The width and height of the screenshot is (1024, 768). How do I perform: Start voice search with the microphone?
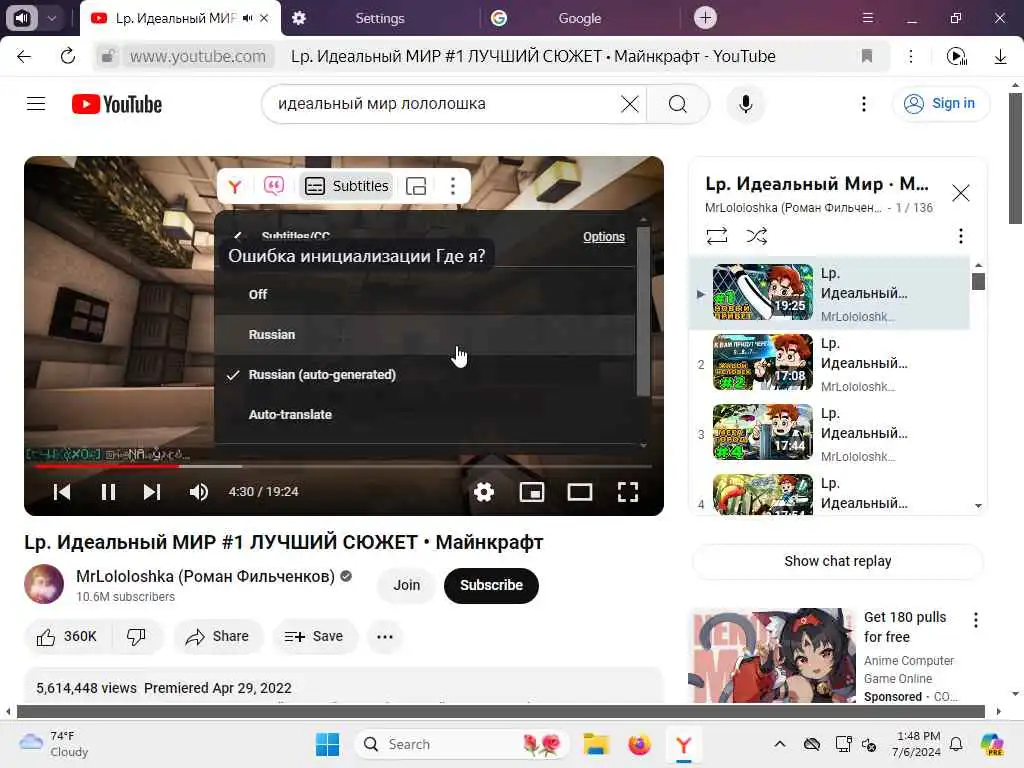coord(745,104)
